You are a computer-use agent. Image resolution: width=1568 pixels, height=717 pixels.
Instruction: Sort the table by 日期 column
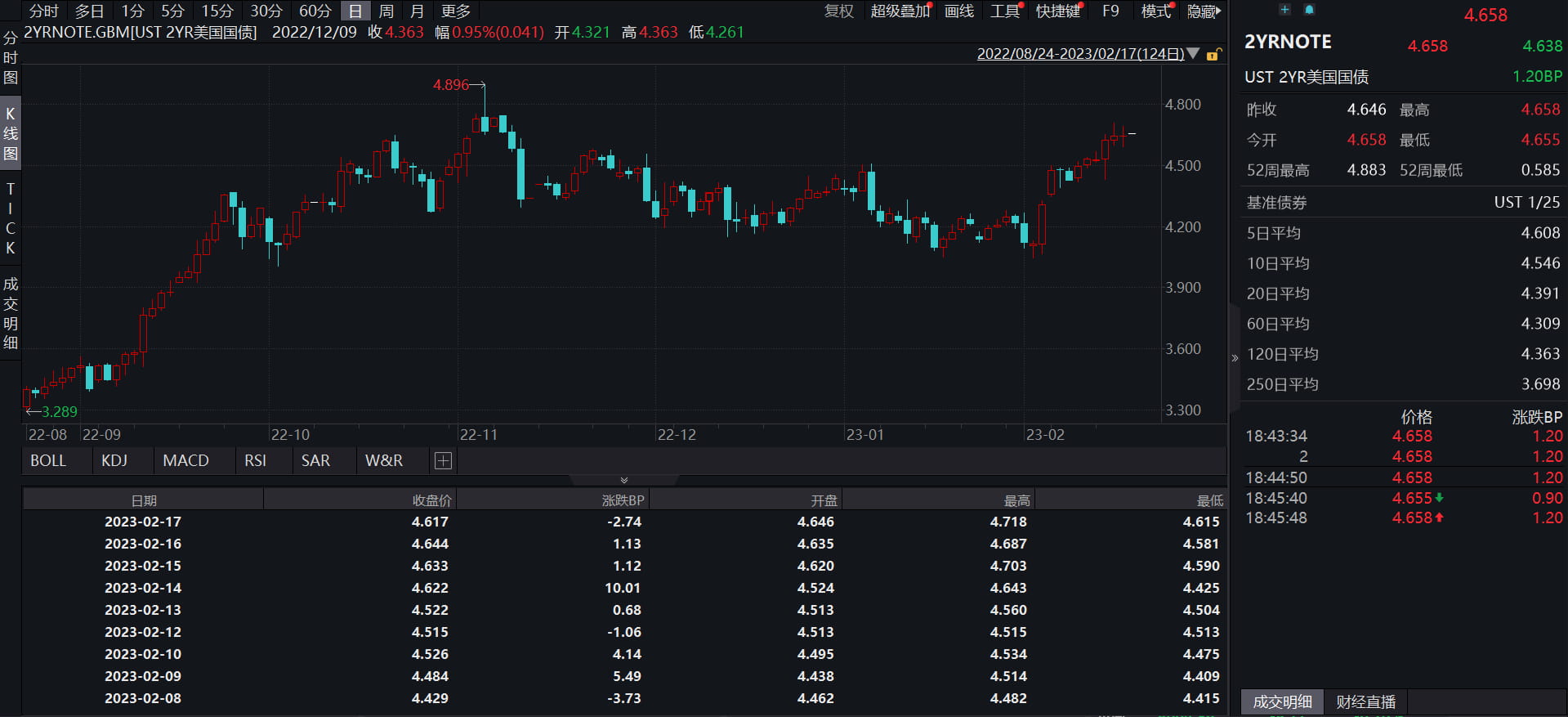pos(144,500)
